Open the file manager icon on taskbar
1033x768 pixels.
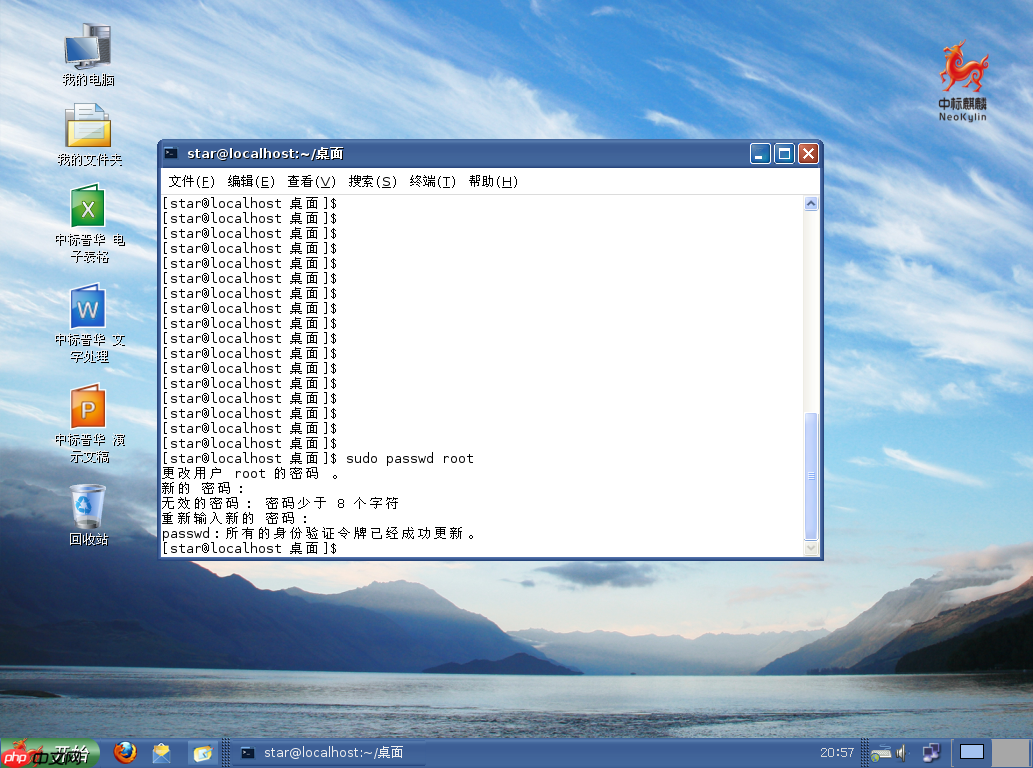click(202, 753)
